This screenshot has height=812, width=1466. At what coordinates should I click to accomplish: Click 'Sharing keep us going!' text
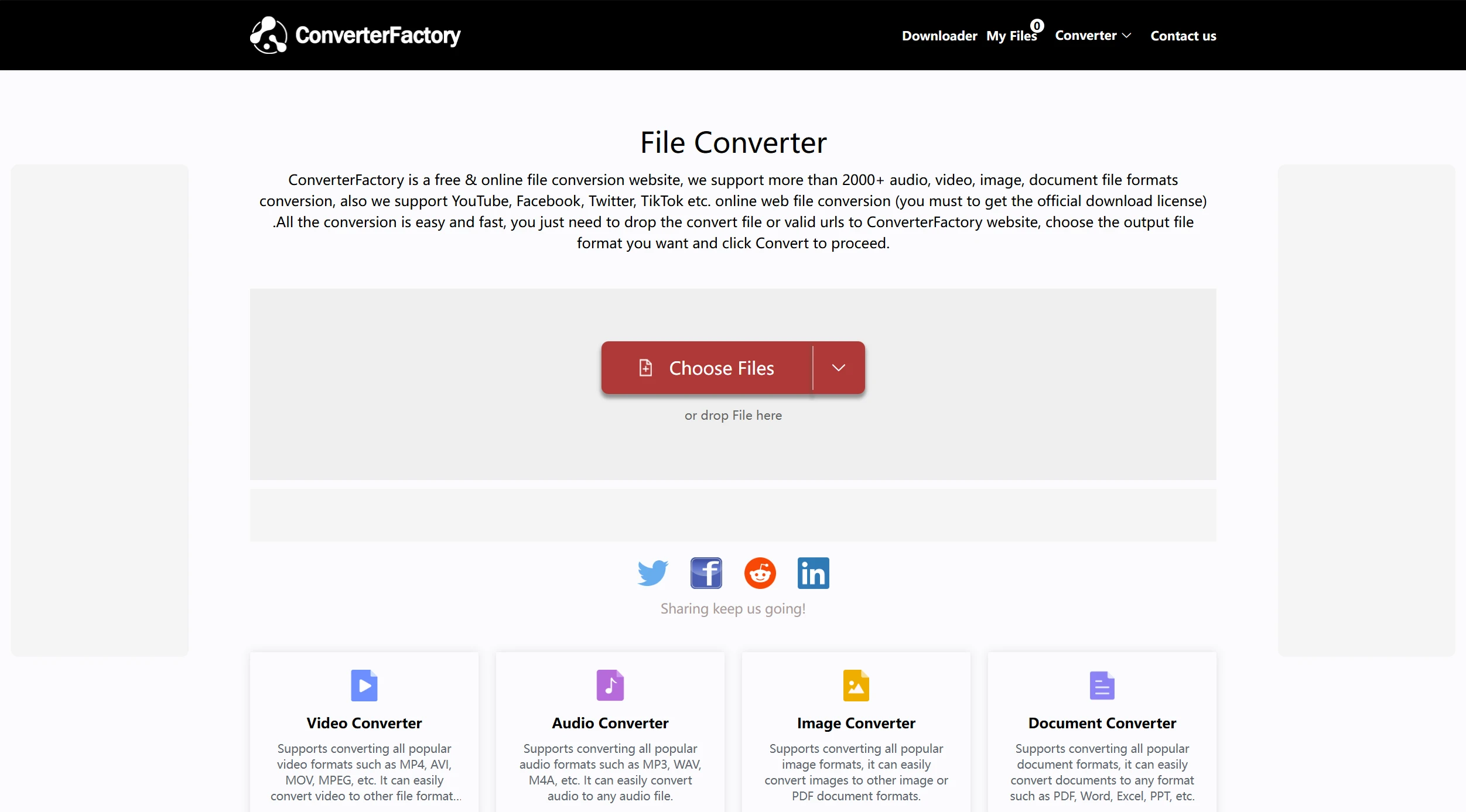pyautogui.click(x=733, y=609)
